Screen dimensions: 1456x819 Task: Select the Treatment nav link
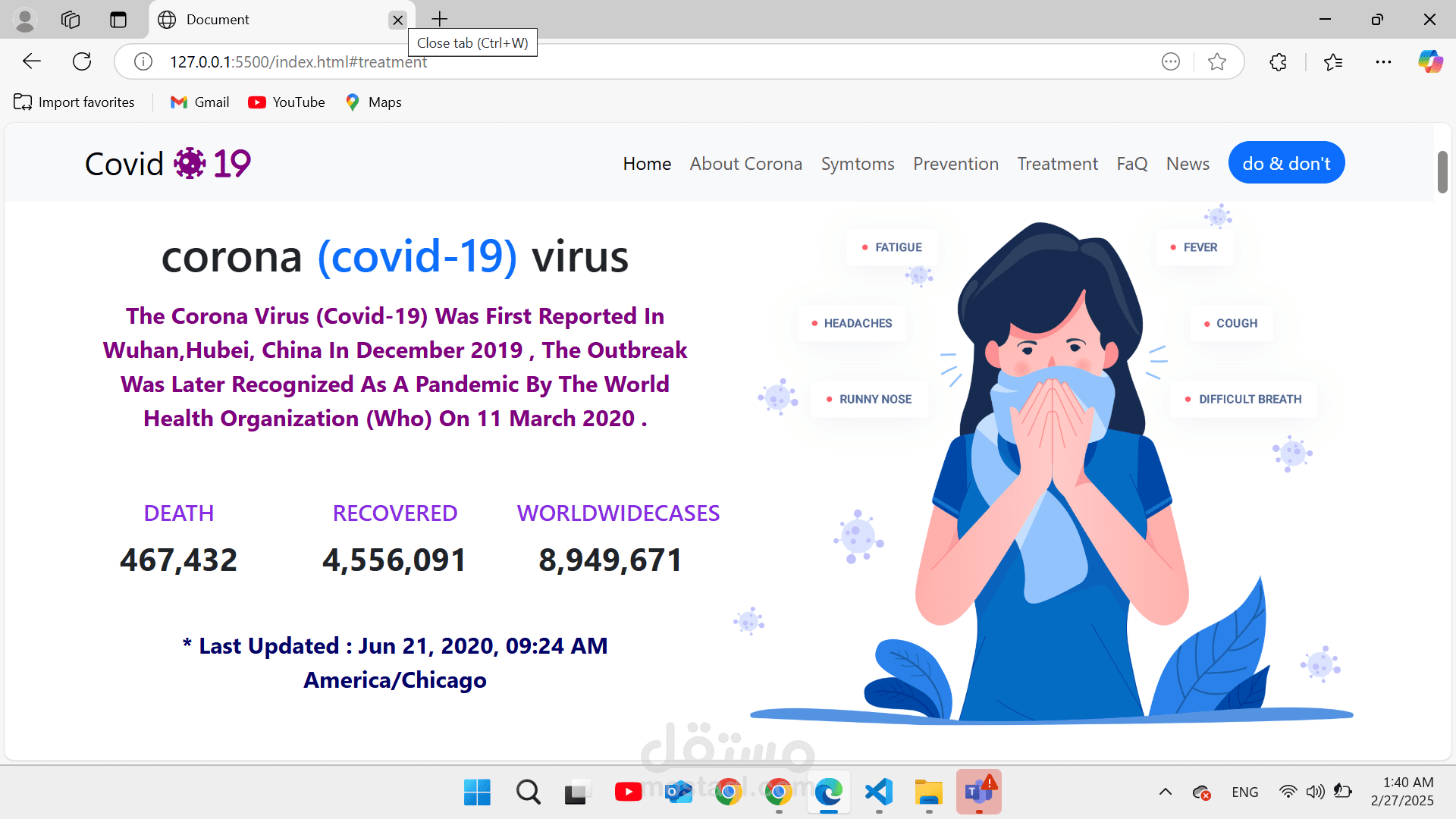[1057, 164]
